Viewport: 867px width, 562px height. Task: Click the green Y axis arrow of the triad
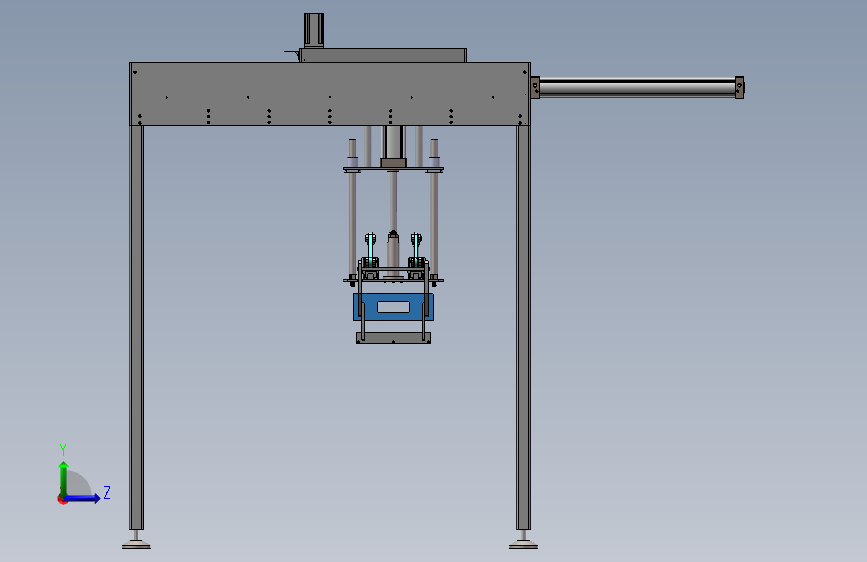[x=64, y=479]
